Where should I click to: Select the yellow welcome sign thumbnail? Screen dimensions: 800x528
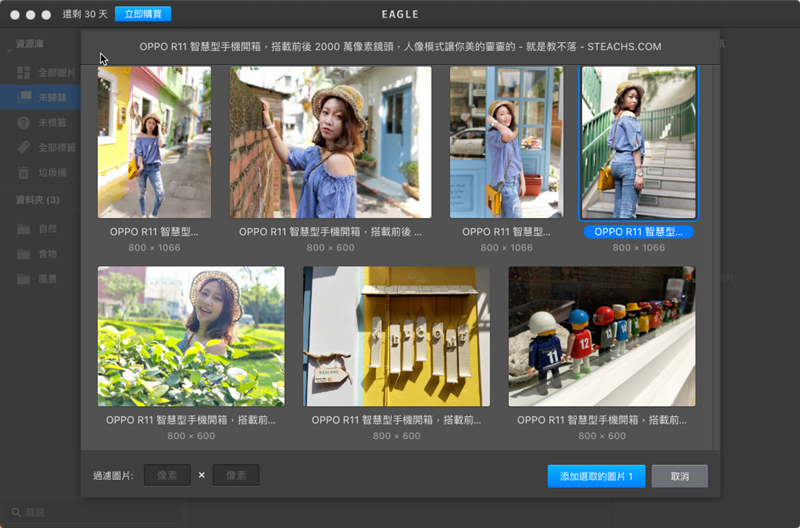(396, 336)
